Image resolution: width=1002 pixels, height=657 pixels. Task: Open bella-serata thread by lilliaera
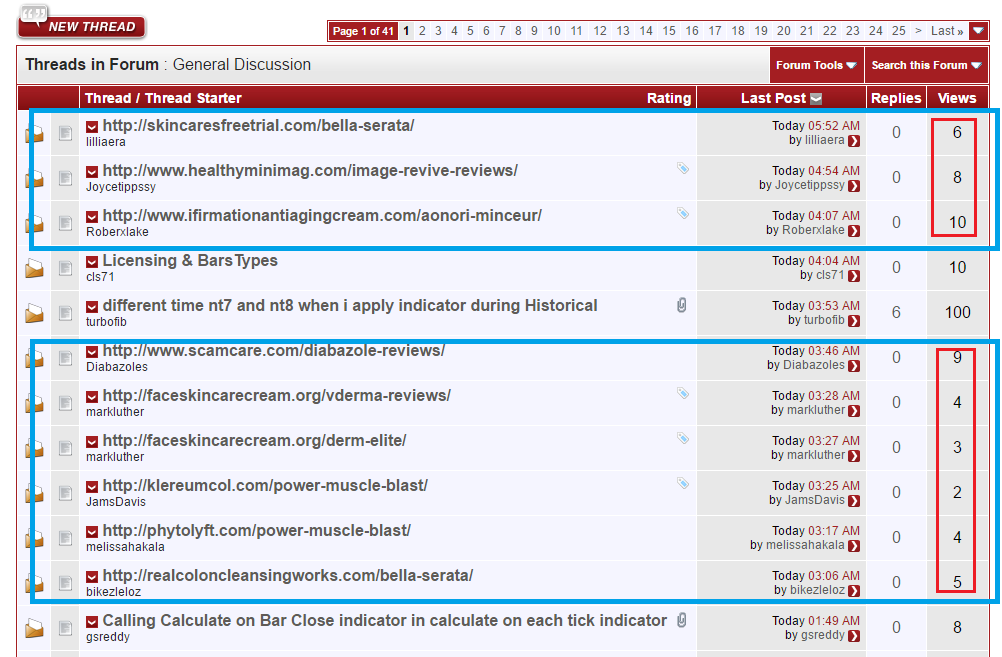tap(258, 125)
